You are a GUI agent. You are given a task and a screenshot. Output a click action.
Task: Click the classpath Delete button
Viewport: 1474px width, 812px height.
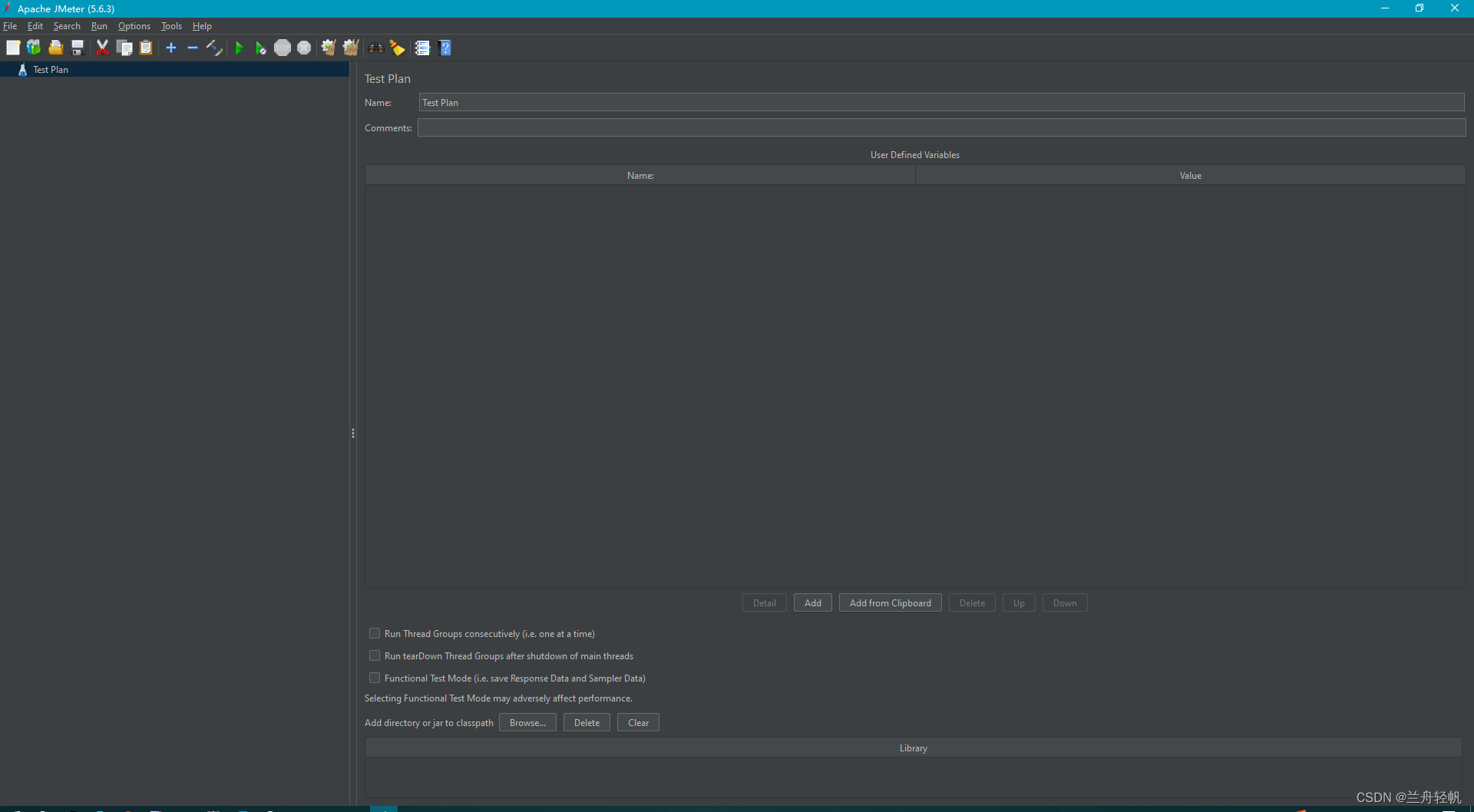(587, 722)
